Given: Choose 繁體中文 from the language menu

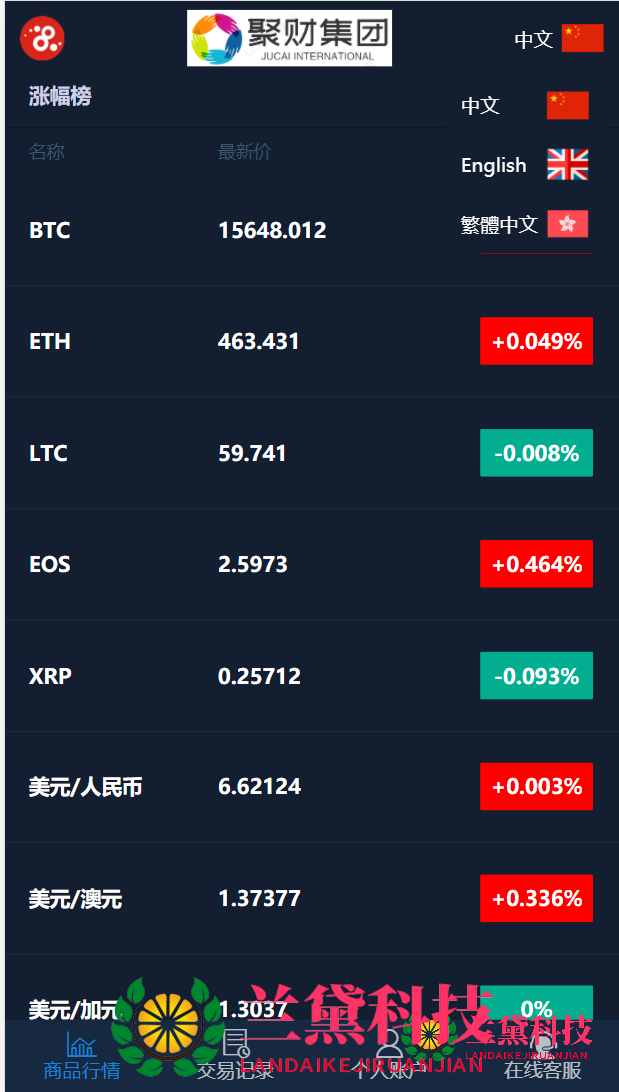Looking at the screenshot, I should pyautogui.click(x=499, y=225).
